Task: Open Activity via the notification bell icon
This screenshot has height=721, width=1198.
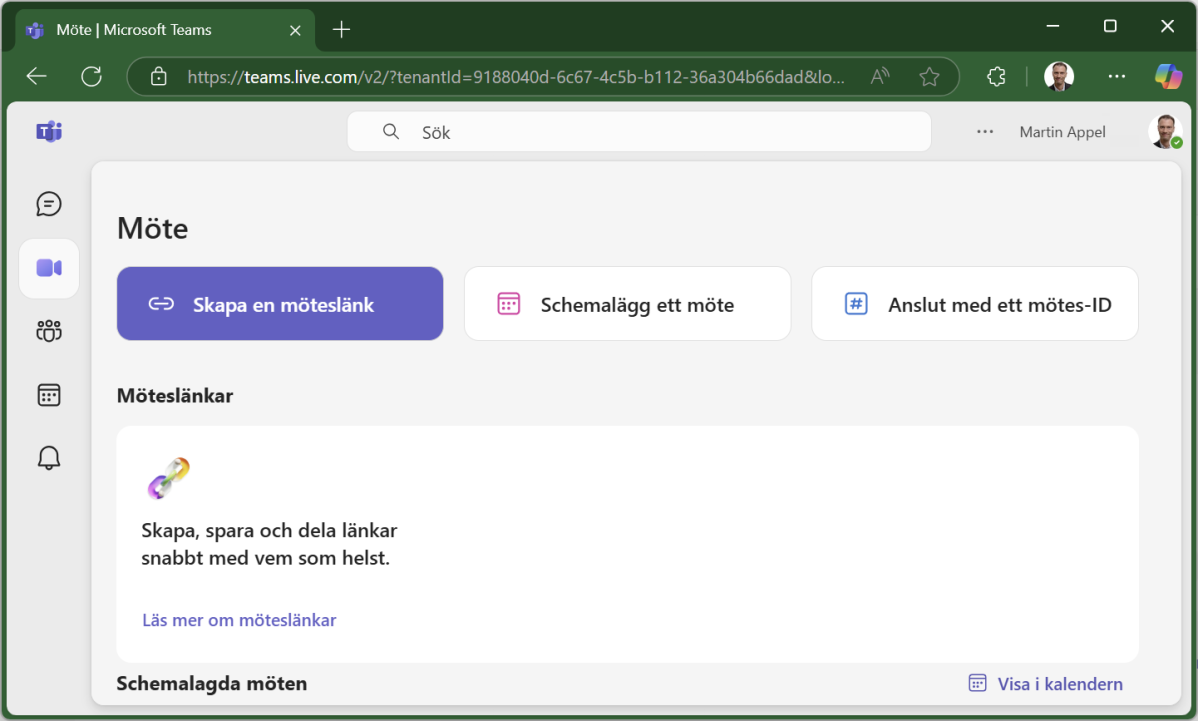Action: (x=48, y=457)
